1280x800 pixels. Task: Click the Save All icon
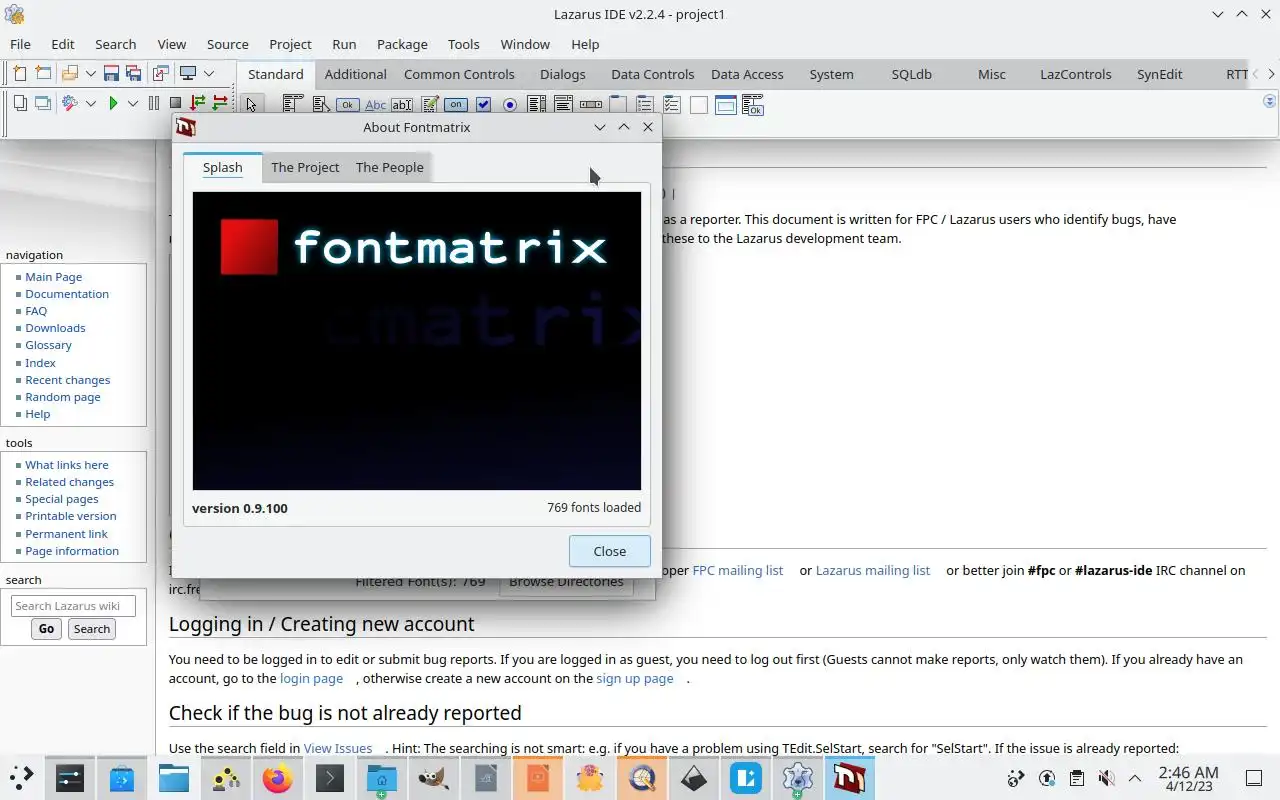132,73
